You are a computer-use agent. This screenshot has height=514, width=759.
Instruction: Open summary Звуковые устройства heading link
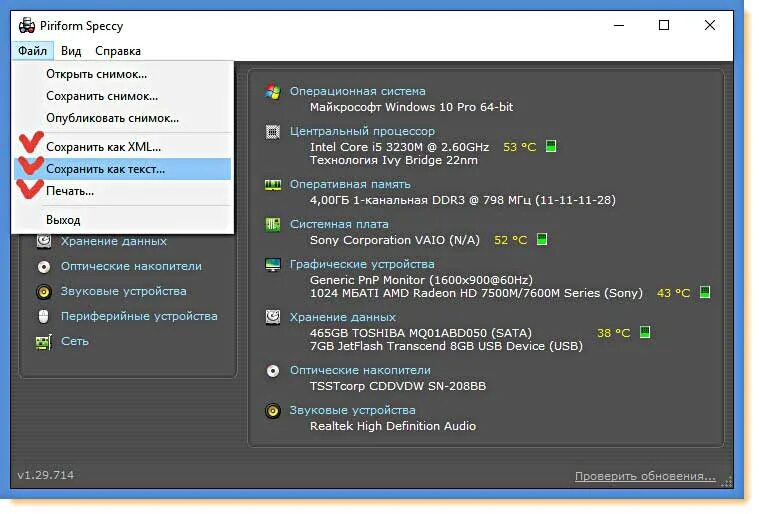tap(352, 410)
